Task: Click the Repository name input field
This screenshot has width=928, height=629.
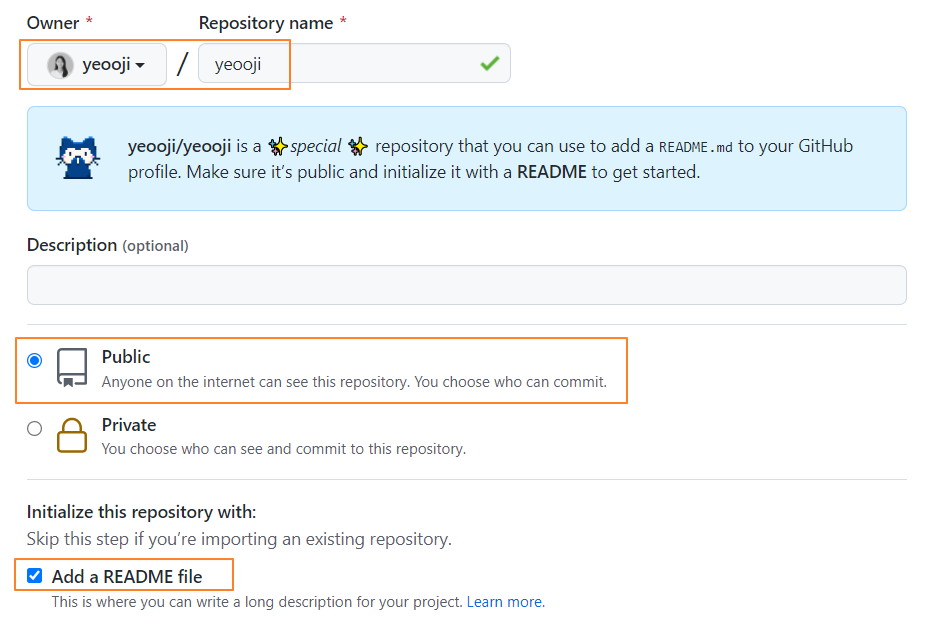Action: [x=354, y=63]
